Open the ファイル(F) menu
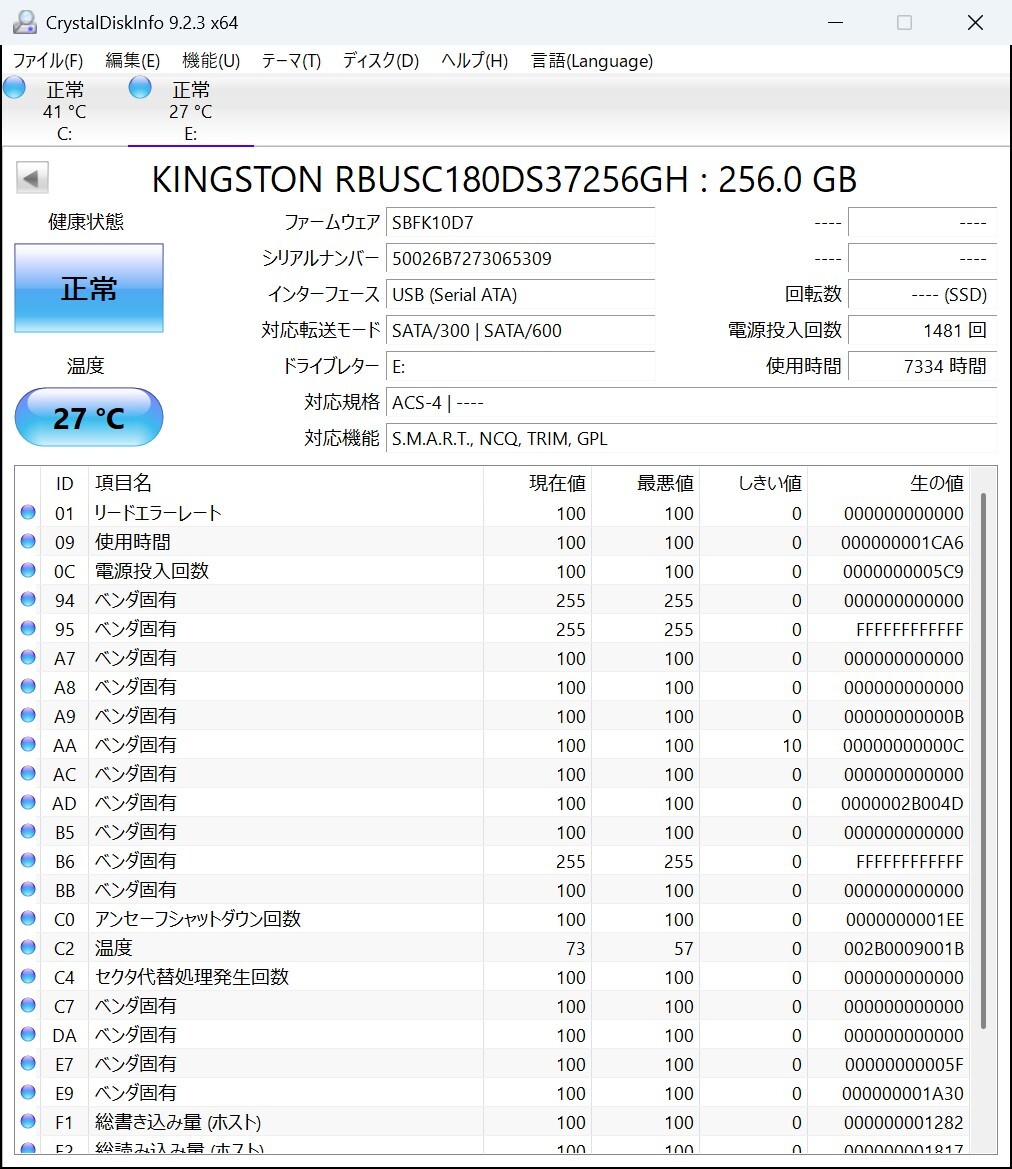This screenshot has height=1169, width=1012. tap(48, 60)
